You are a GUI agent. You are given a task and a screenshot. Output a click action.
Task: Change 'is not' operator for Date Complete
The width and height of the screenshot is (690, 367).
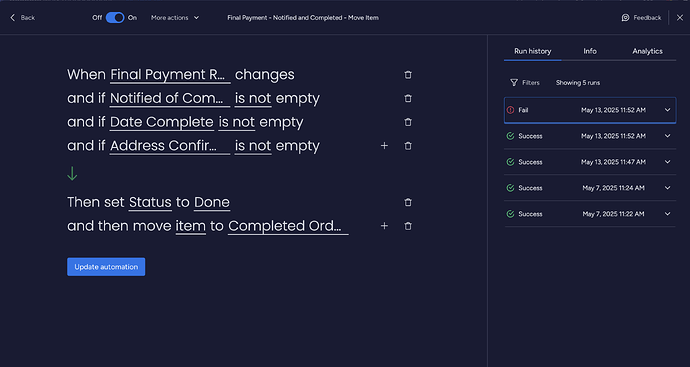point(237,122)
